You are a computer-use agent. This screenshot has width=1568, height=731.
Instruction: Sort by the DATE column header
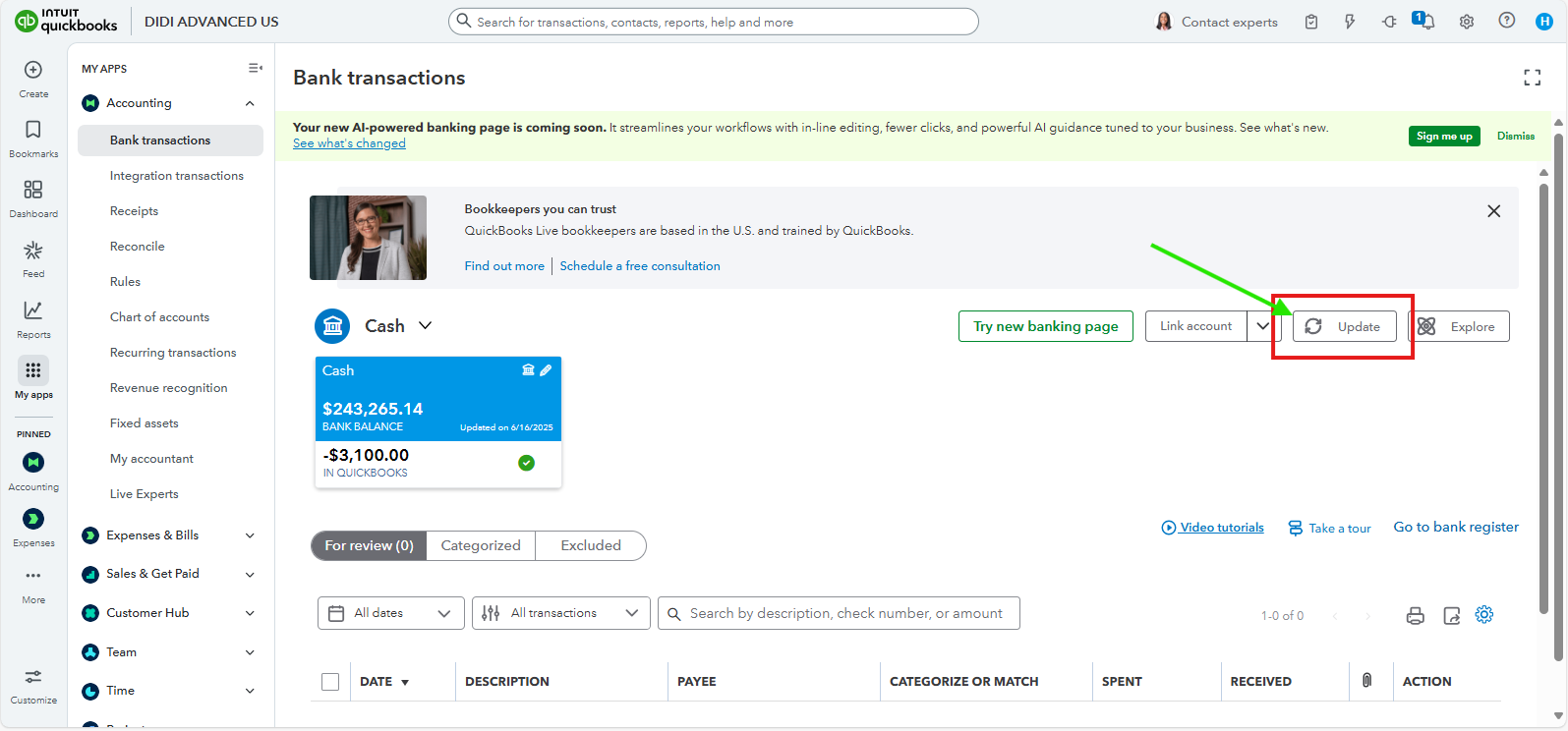coord(384,682)
